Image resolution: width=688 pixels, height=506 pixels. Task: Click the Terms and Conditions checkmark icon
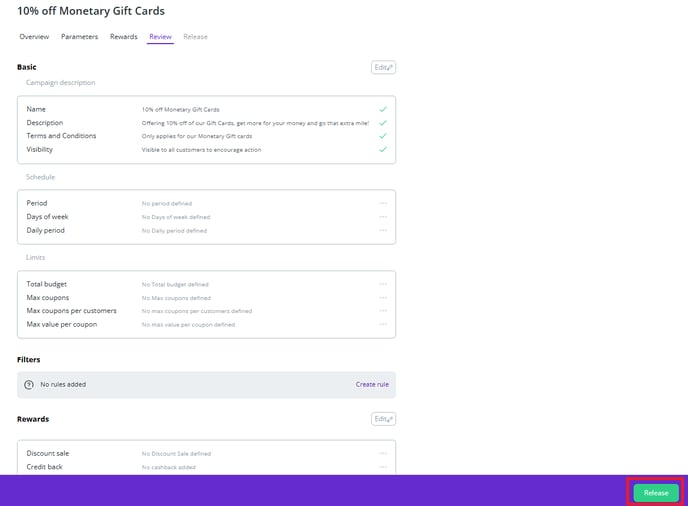(383, 136)
